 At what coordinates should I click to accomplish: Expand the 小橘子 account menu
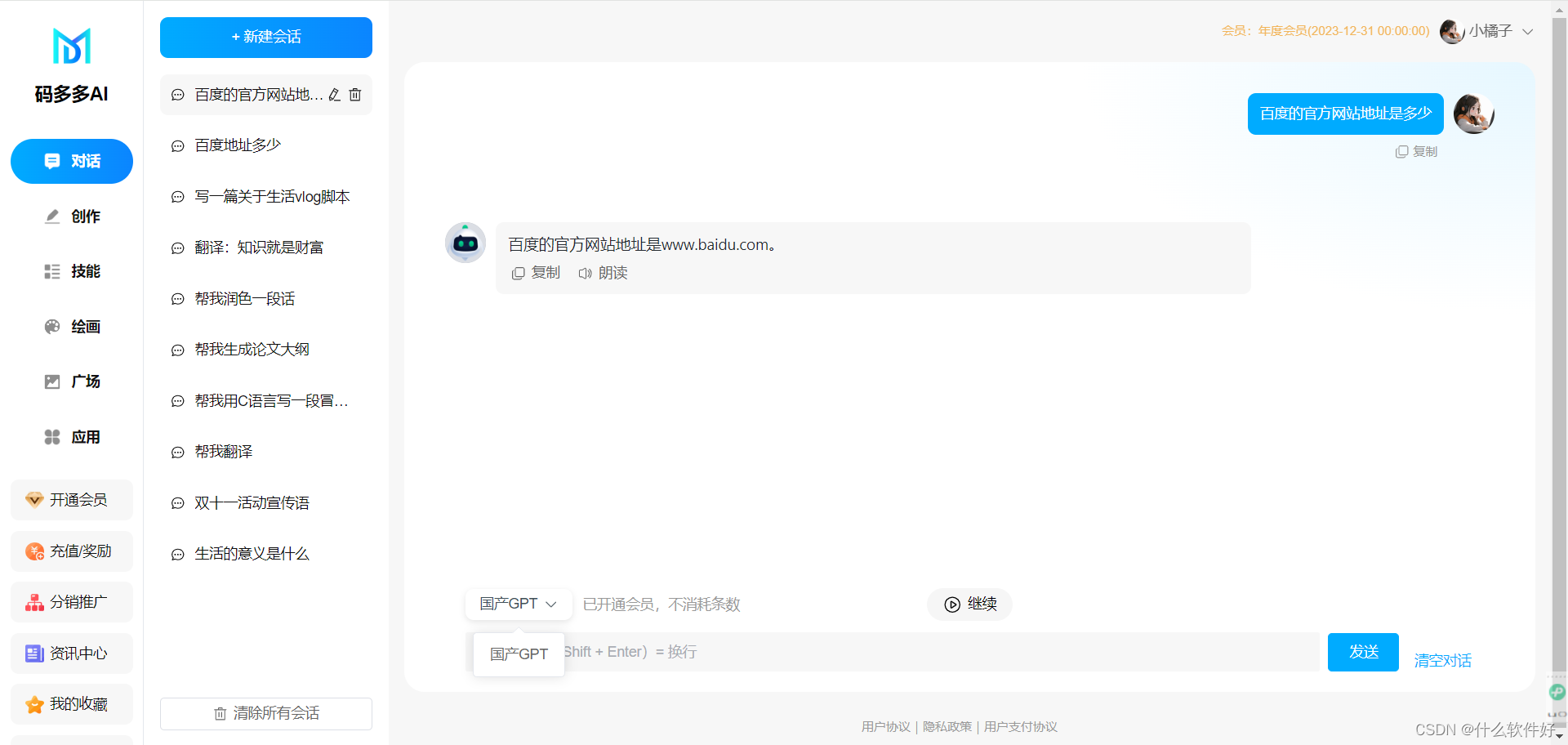(x=1488, y=31)
